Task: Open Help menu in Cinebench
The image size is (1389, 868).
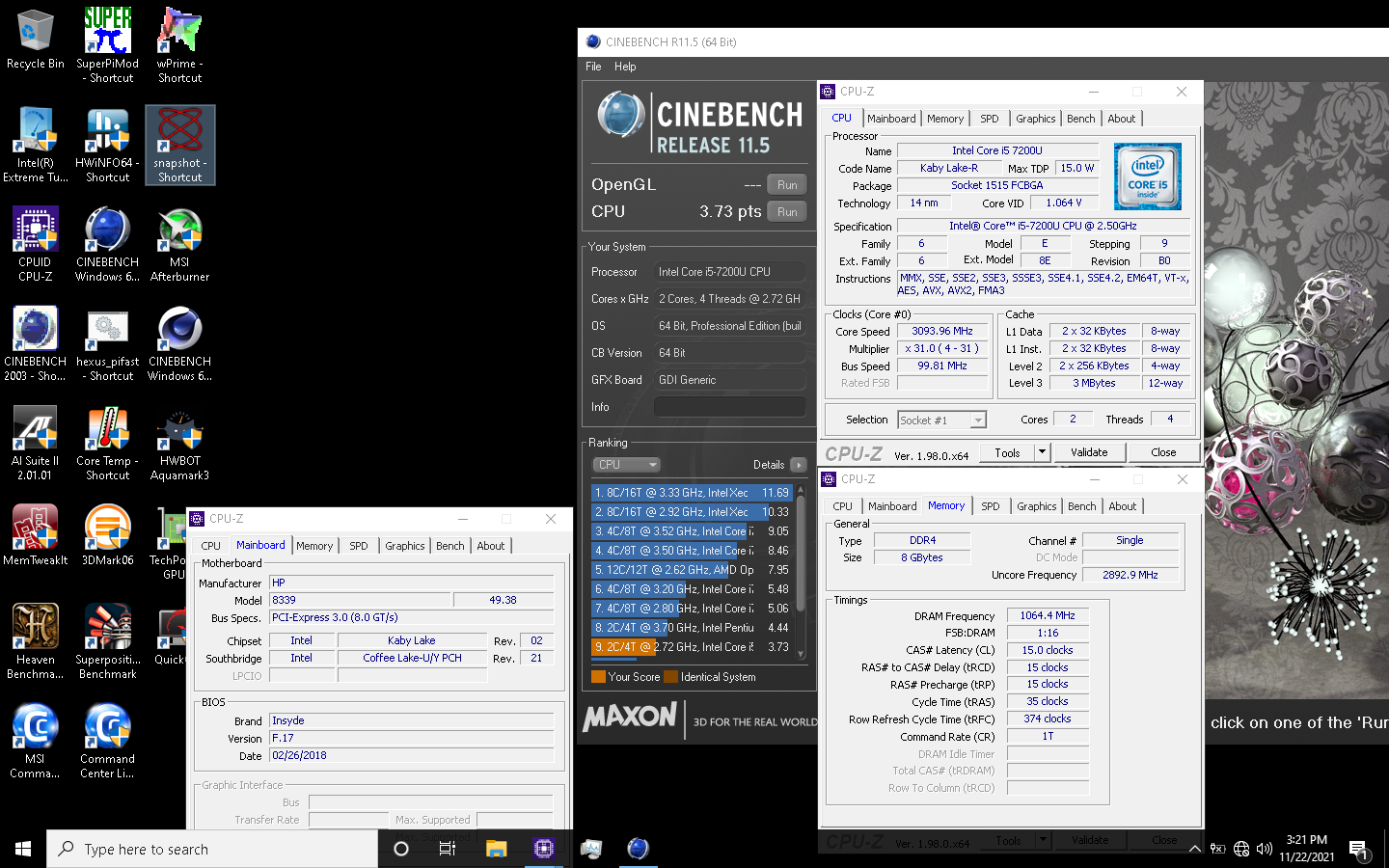Action: tap(625, 67)
